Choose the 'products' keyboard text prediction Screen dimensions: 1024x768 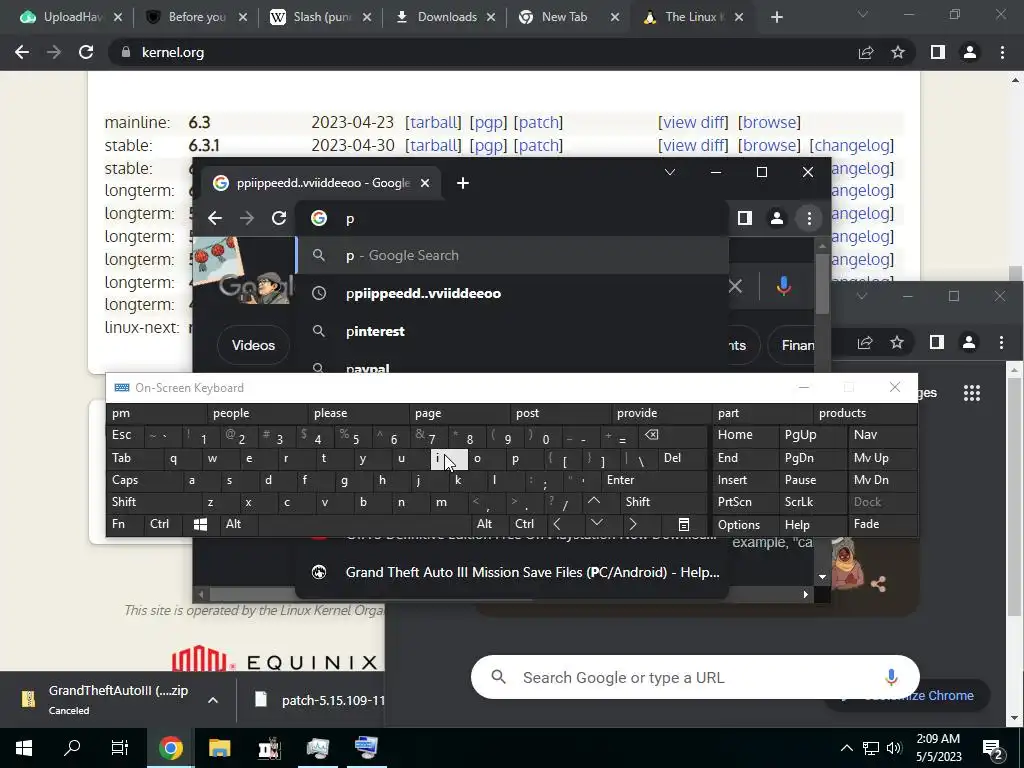coord(866,413)
